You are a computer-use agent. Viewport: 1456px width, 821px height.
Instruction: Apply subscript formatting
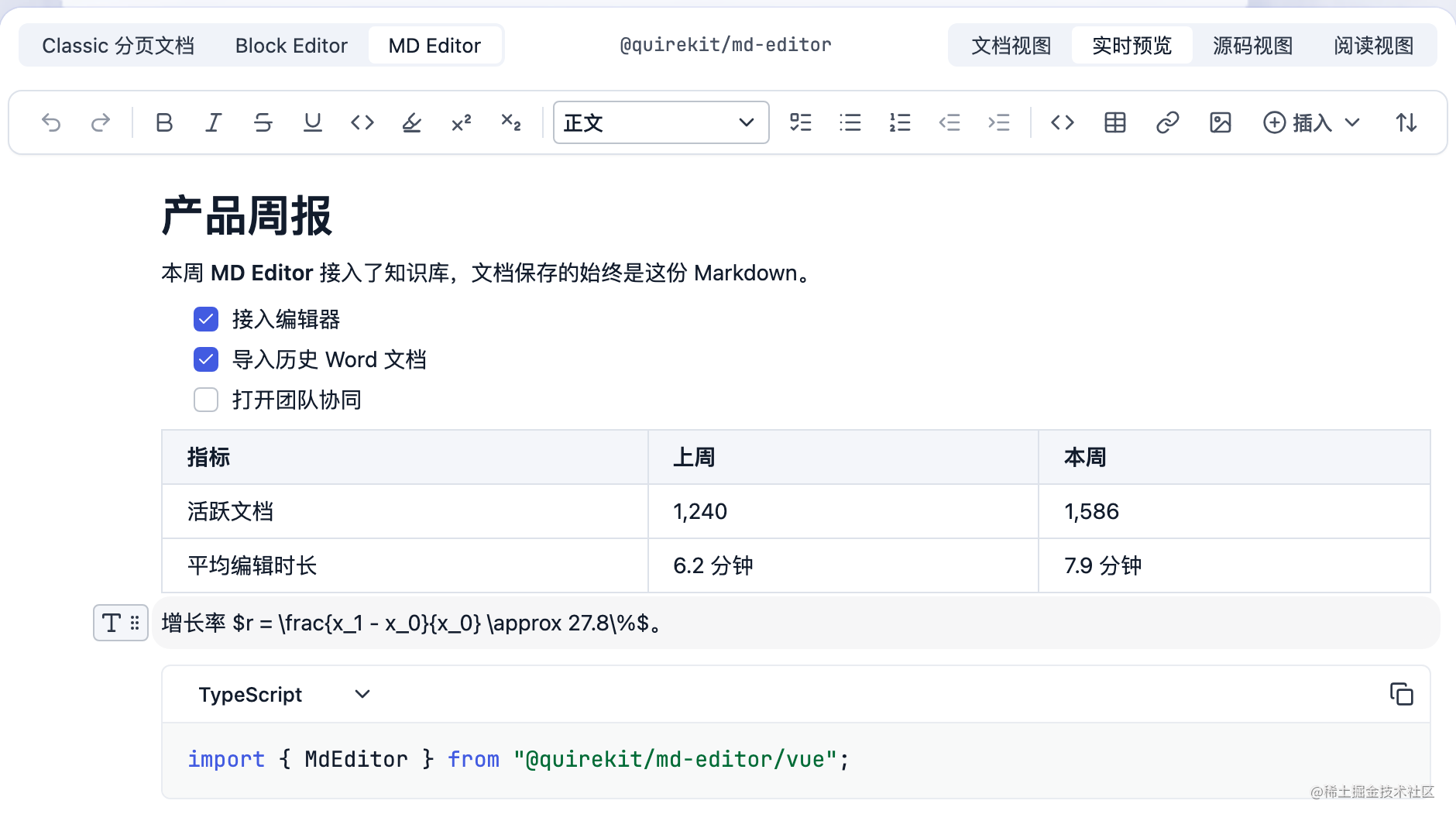511,122
